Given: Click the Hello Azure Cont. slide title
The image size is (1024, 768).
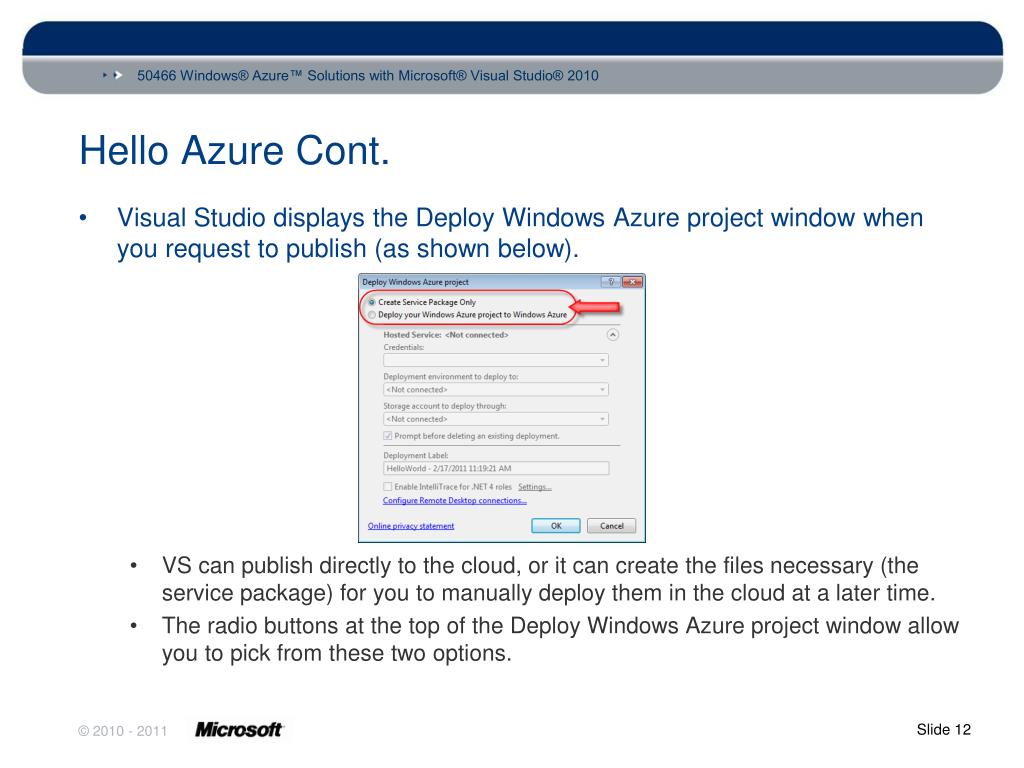Looking at the screenshot, I should point(234,151).
